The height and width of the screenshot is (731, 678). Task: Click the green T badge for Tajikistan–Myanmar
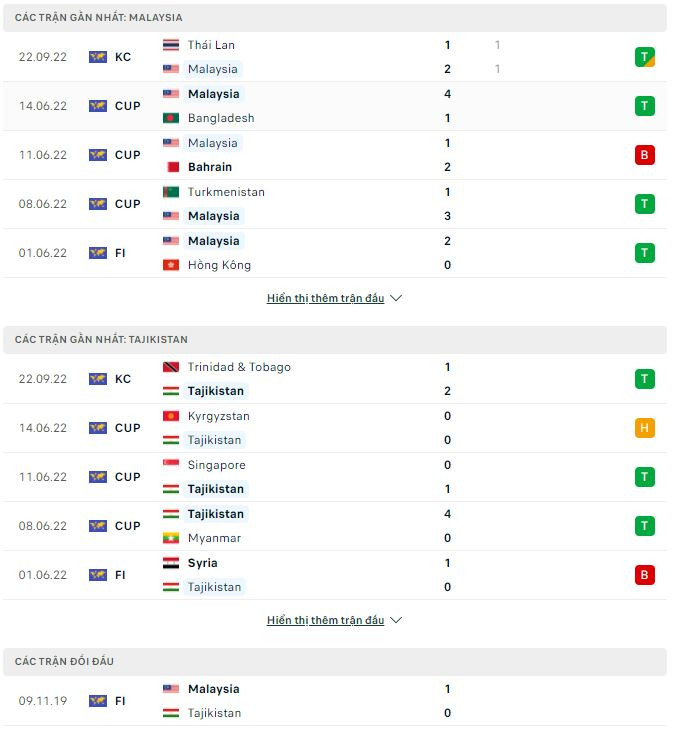645,526
